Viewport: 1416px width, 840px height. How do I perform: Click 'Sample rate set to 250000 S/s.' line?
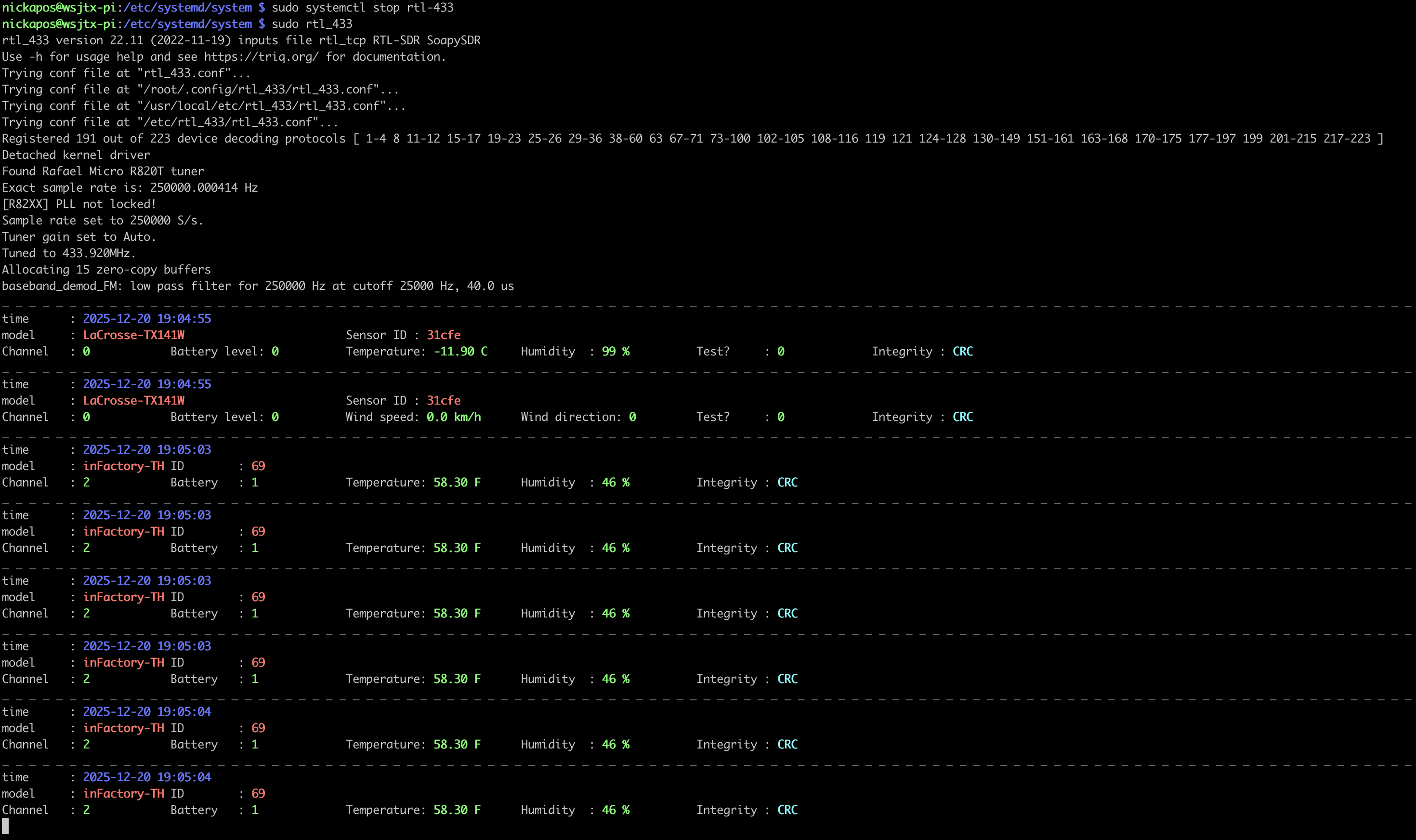tap(103, 221)
